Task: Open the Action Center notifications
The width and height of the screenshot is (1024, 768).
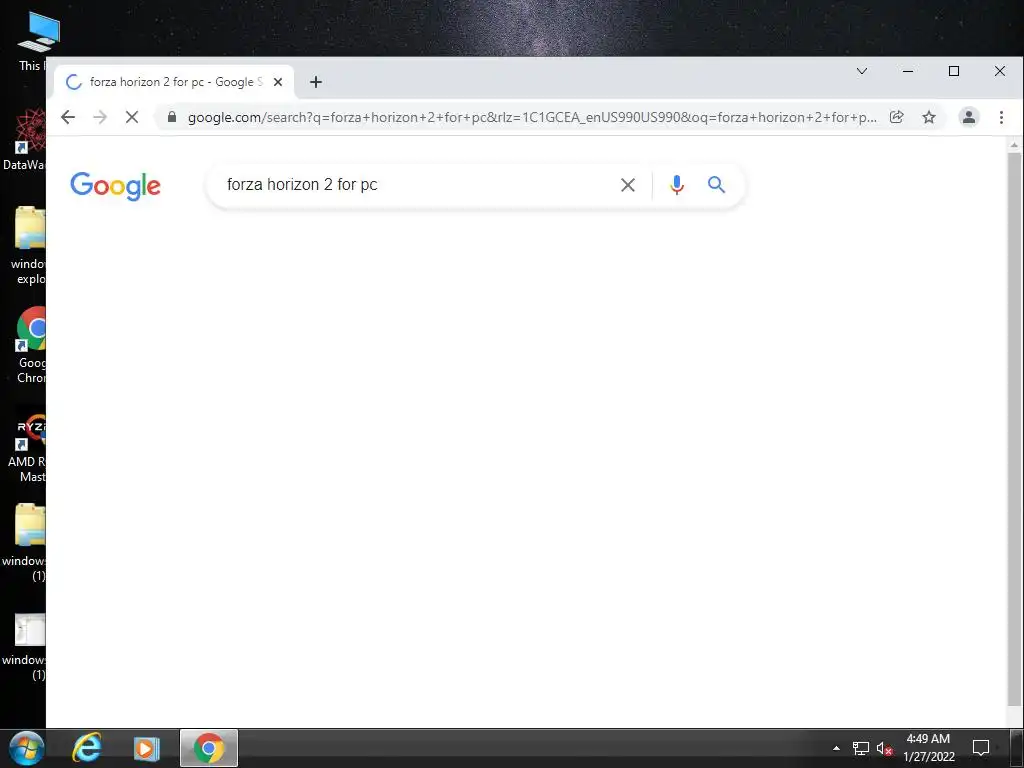Action: [981, 748]
